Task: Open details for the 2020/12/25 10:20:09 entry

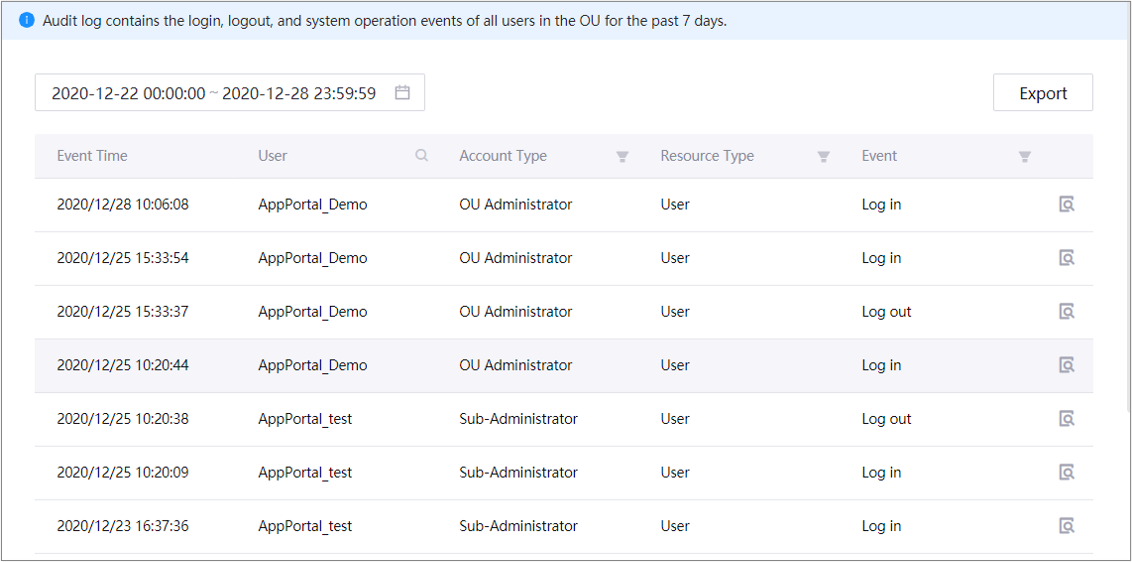Action: (1067, 473)
